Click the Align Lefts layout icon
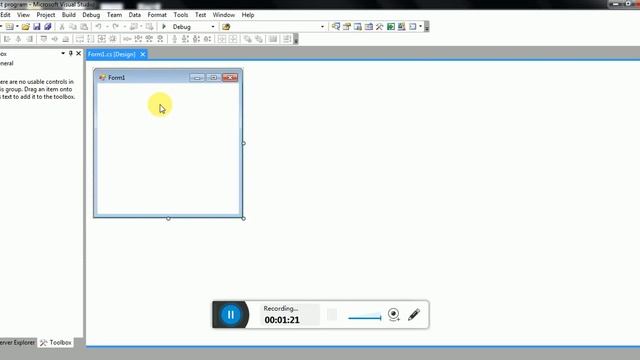 point(7,39)
